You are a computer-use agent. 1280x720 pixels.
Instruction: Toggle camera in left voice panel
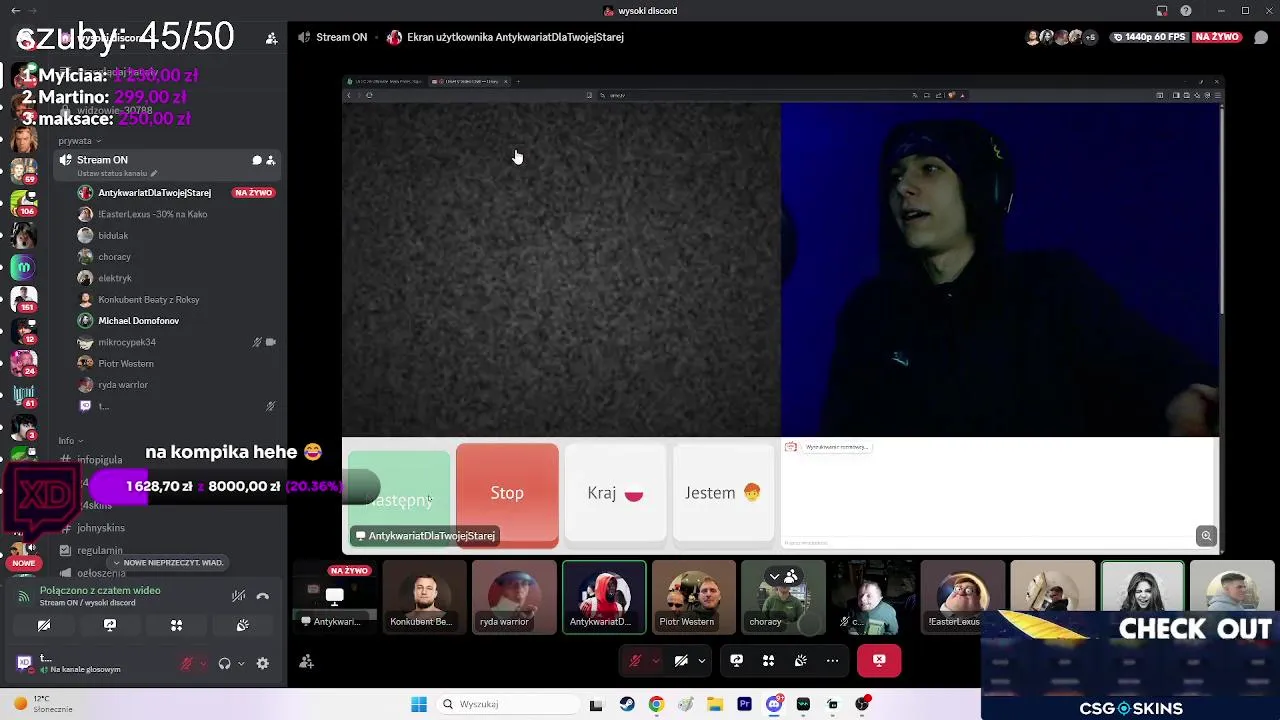click(x=44, y=625)
